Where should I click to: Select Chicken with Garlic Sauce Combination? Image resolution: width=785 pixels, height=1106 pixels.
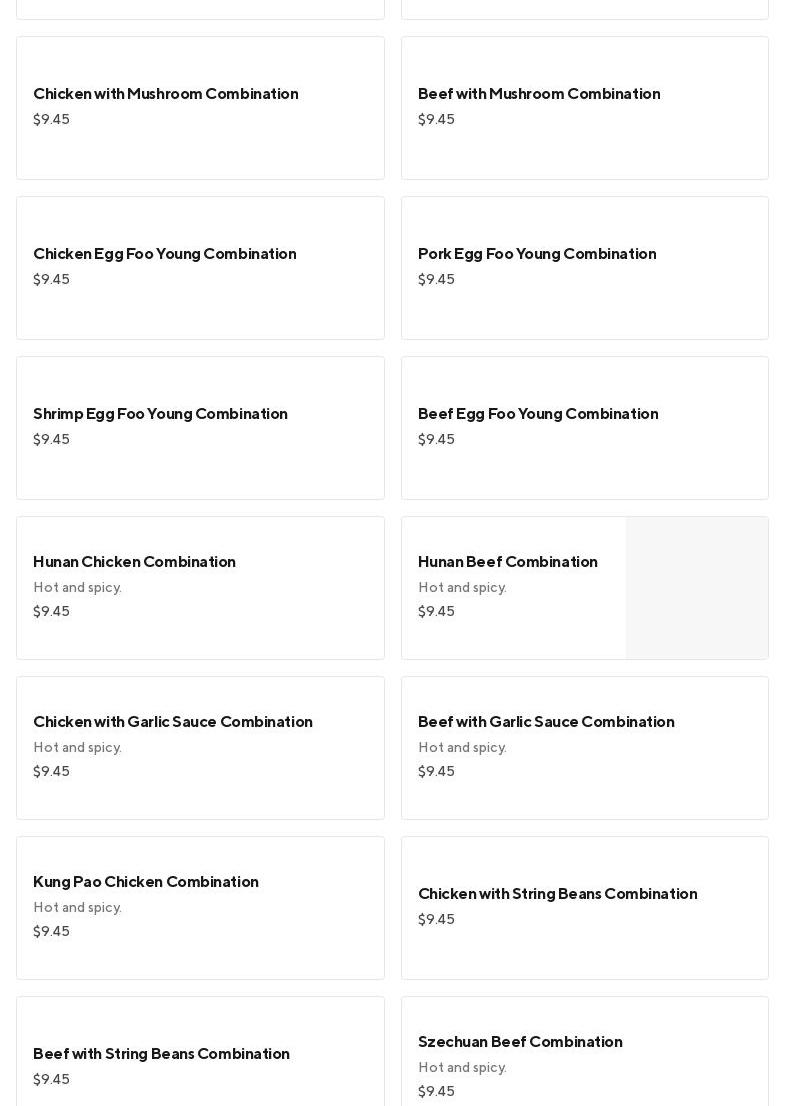tap(173, 722)
